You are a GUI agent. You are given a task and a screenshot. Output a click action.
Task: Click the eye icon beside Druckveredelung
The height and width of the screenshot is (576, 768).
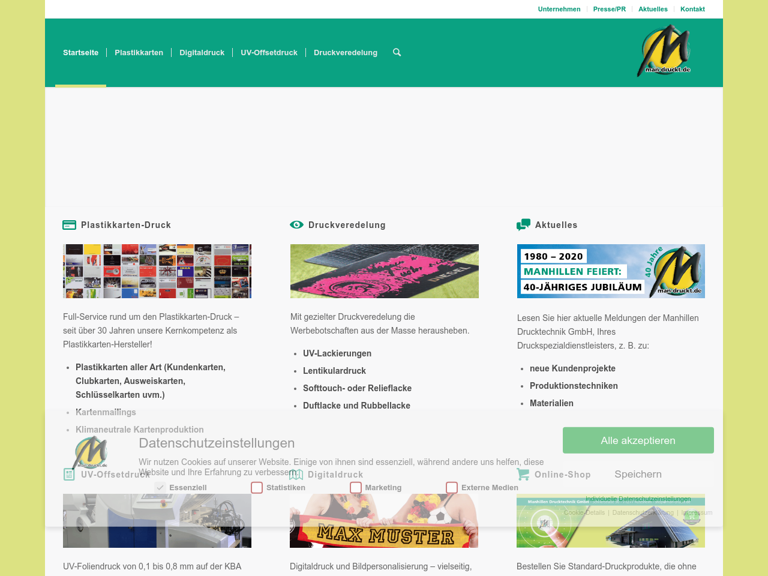296,225
